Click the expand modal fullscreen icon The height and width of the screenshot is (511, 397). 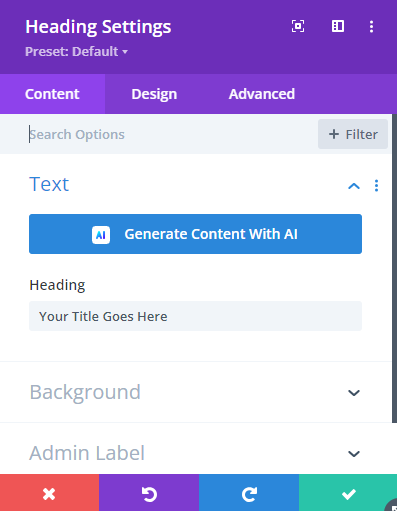298,26
